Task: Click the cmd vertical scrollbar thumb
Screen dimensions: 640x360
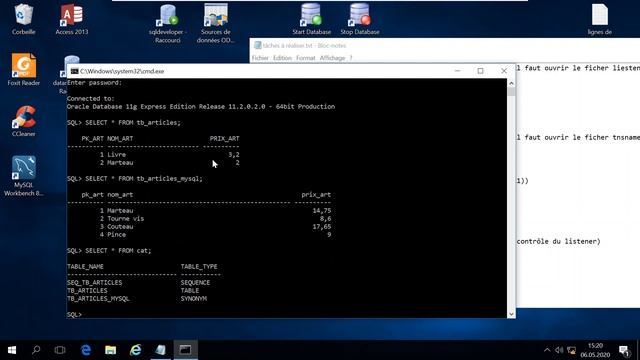Action: [511, 92]
